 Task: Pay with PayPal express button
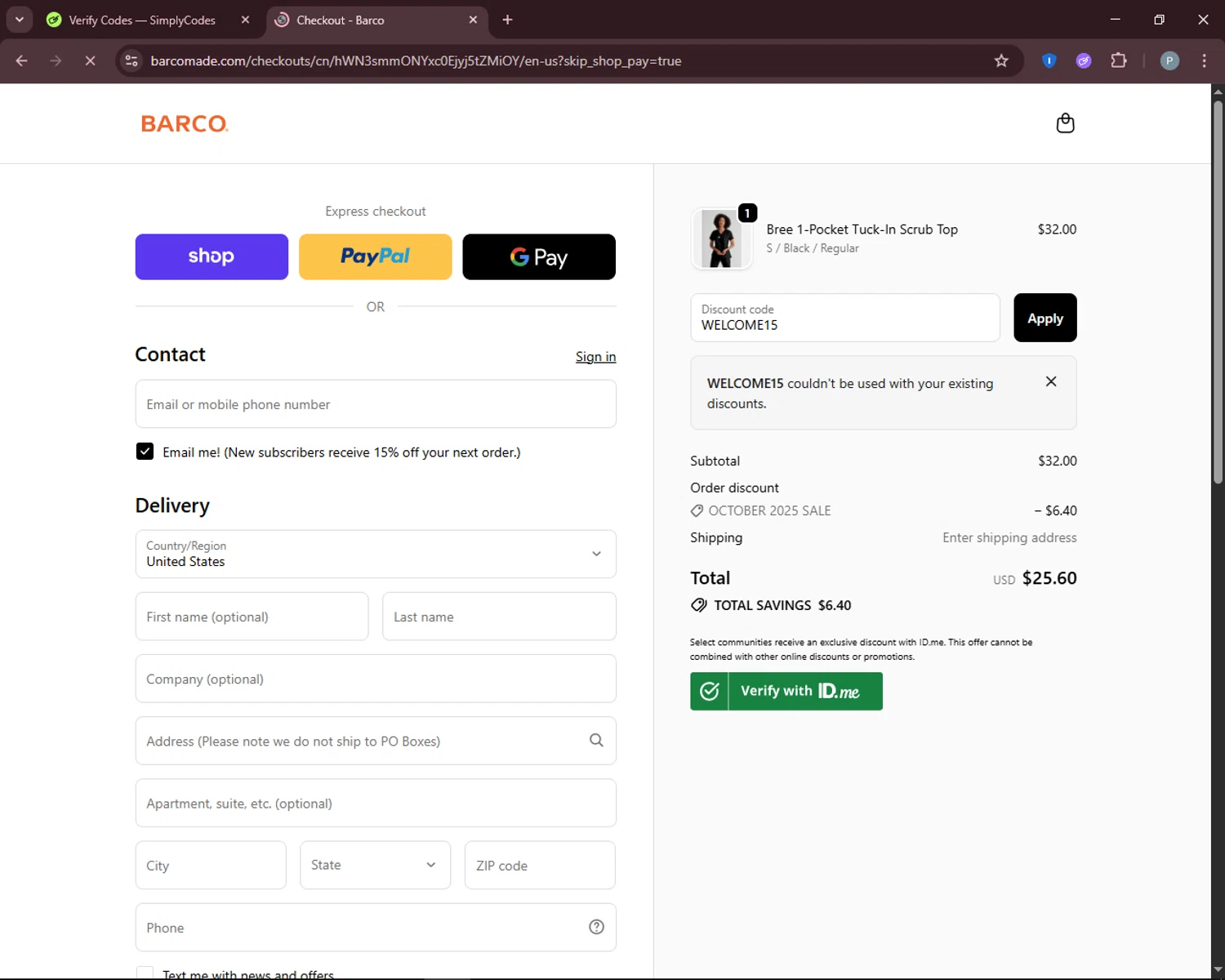point(375,256)
